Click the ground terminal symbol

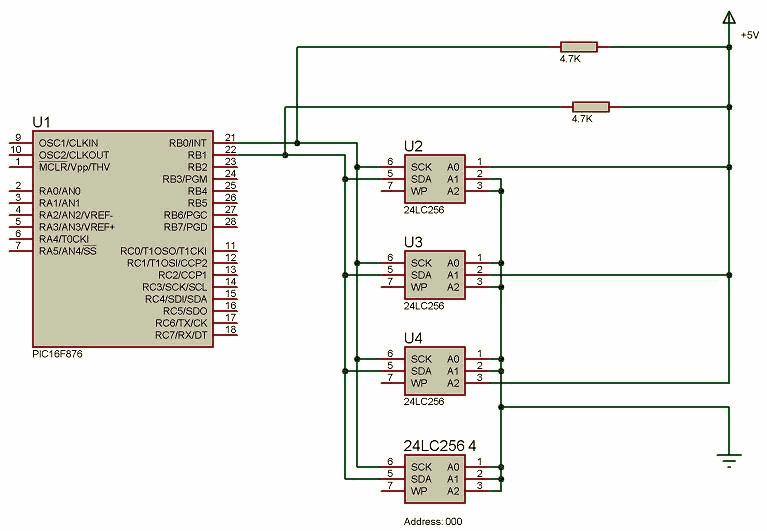pyautogui.click(x=729, y=460)
